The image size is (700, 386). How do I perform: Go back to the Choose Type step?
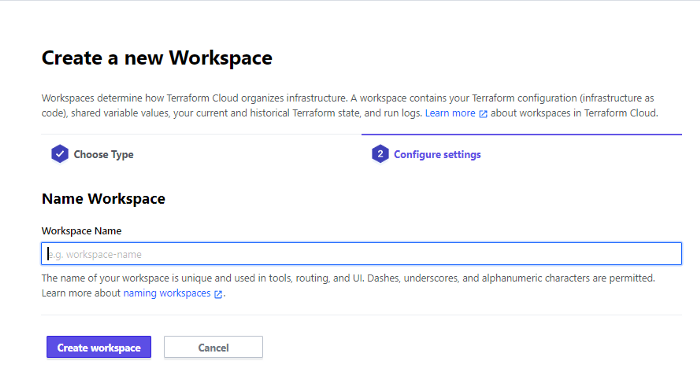103,154
